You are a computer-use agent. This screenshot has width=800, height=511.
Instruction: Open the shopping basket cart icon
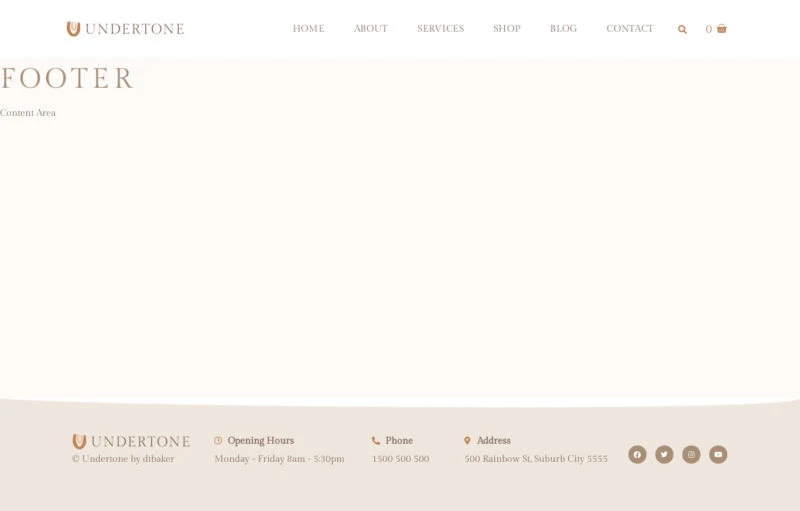point(721,29)
